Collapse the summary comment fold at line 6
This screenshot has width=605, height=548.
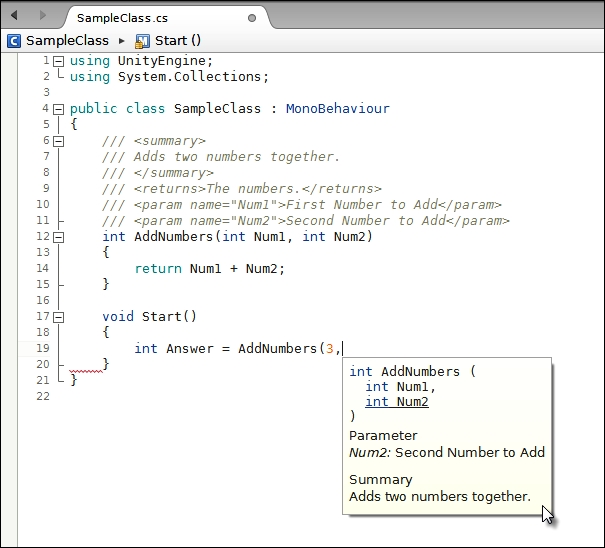point(58,141)
